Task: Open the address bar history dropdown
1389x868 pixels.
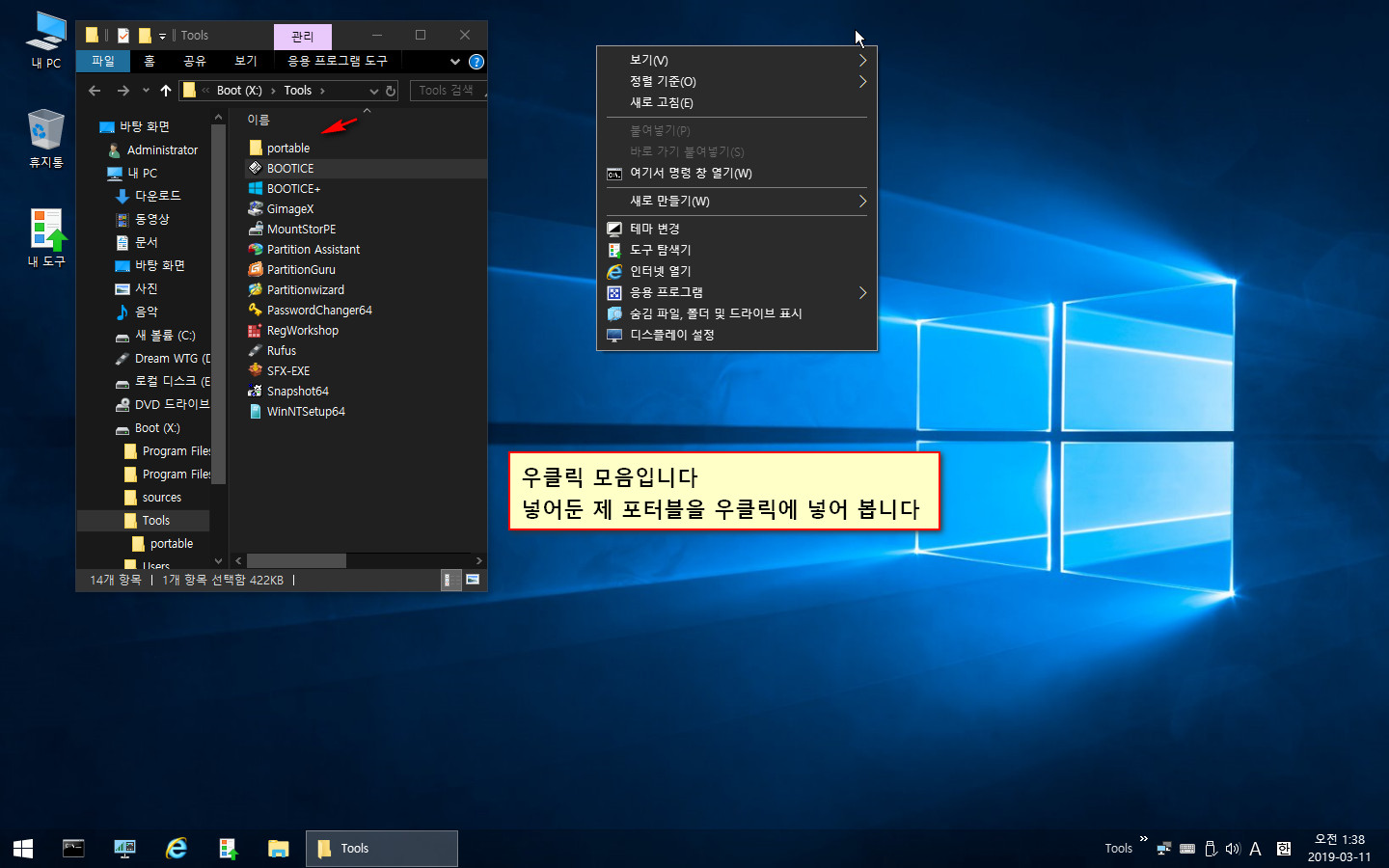Action: (x=374, y=91)
